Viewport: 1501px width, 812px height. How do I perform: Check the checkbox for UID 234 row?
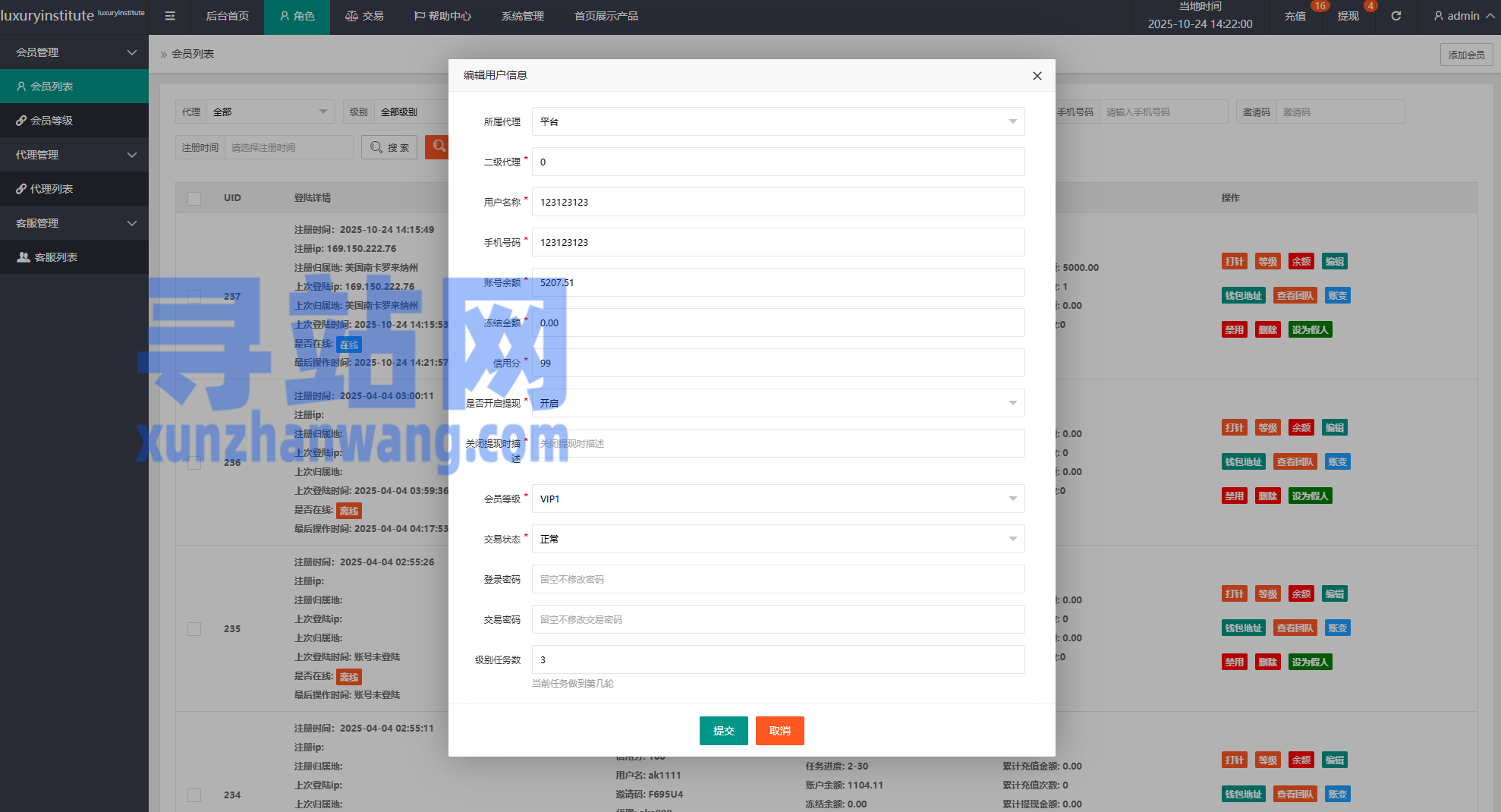[x=194, y=795]
